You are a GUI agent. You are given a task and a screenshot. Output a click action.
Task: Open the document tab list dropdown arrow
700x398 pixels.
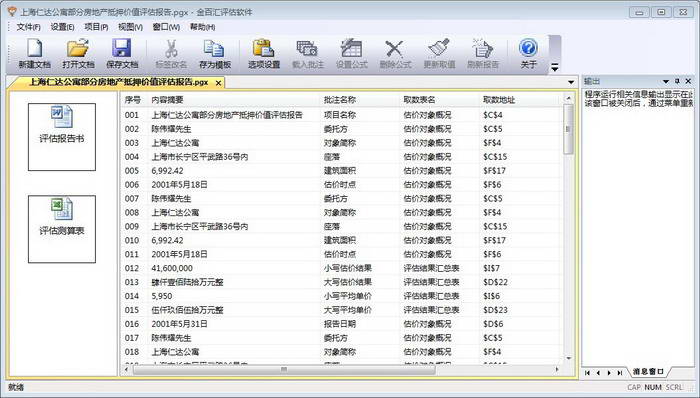point(571,82)
